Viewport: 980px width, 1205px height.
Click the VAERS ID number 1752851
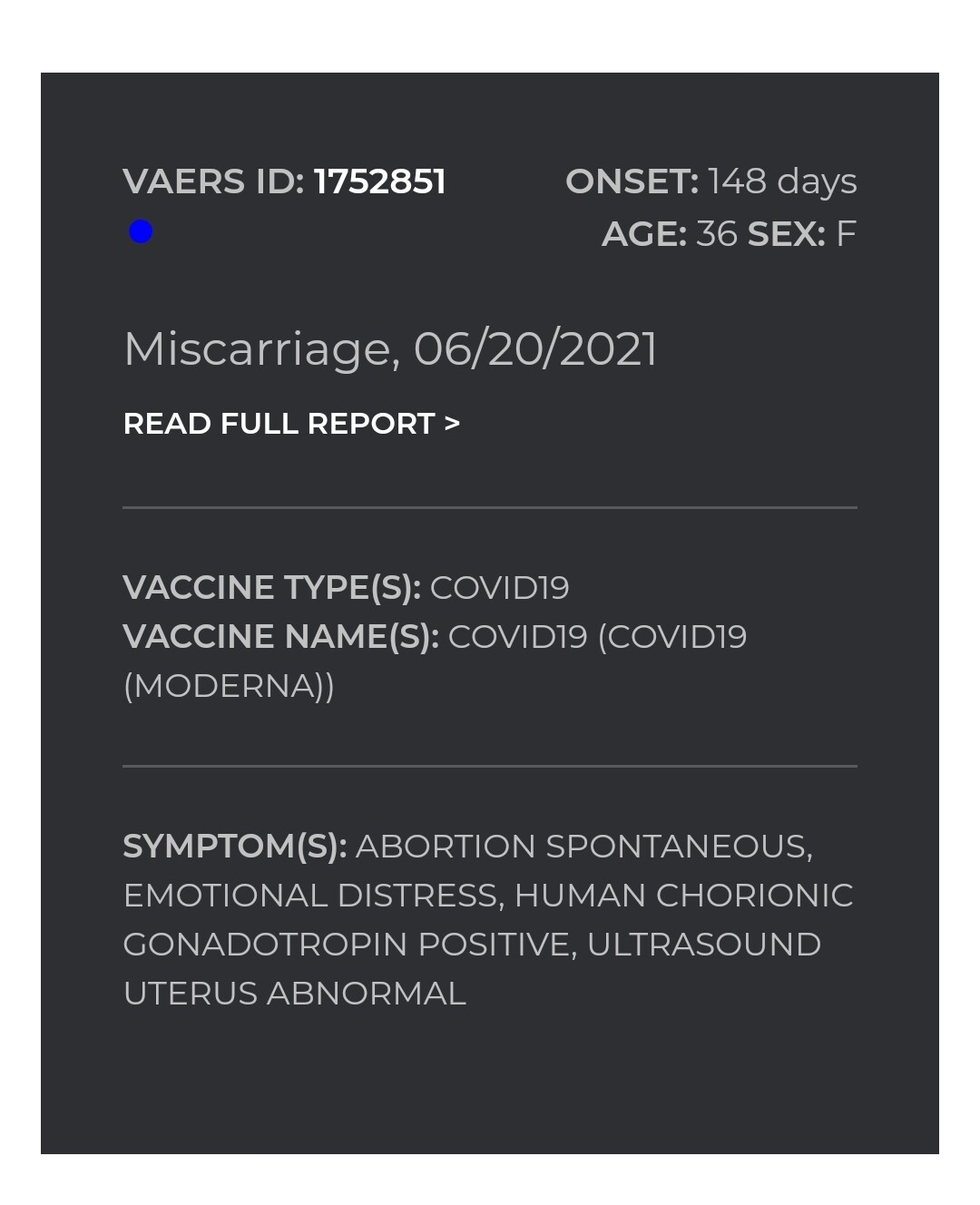pos(379,181)
